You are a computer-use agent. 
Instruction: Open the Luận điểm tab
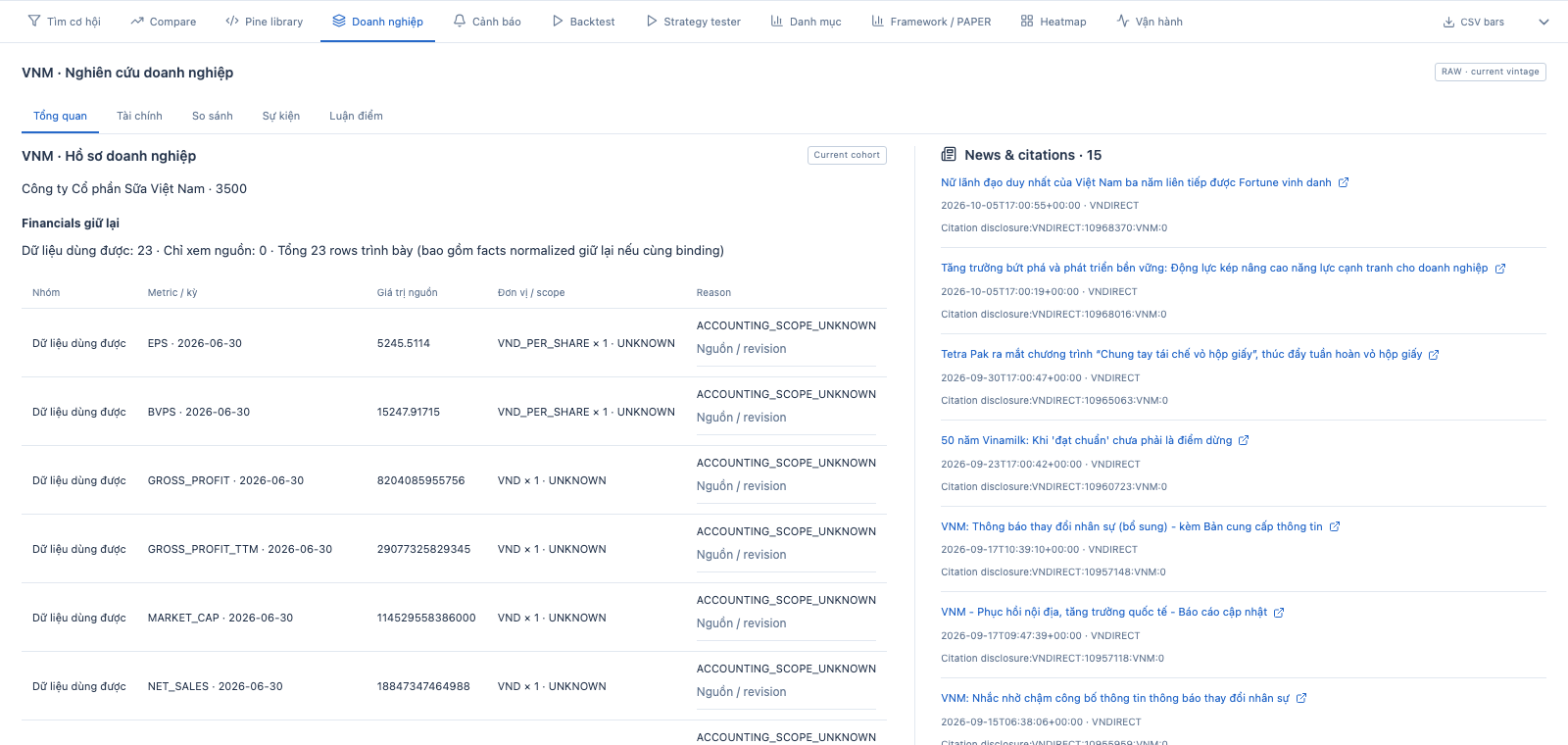(x=356, y=116)
